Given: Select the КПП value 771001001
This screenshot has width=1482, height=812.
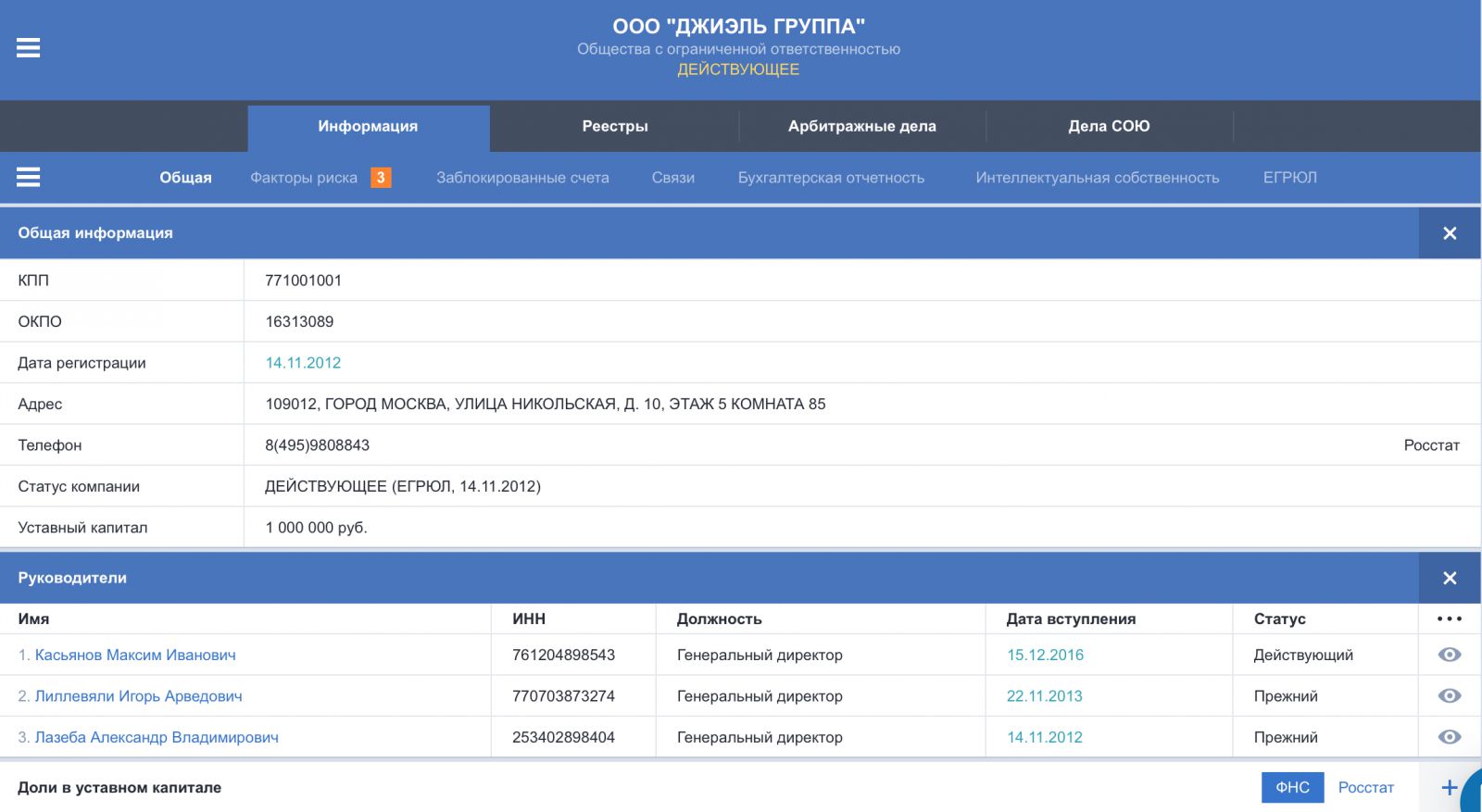Looking at the screenshot, I should pyautogui.click(x=303, y=281).
